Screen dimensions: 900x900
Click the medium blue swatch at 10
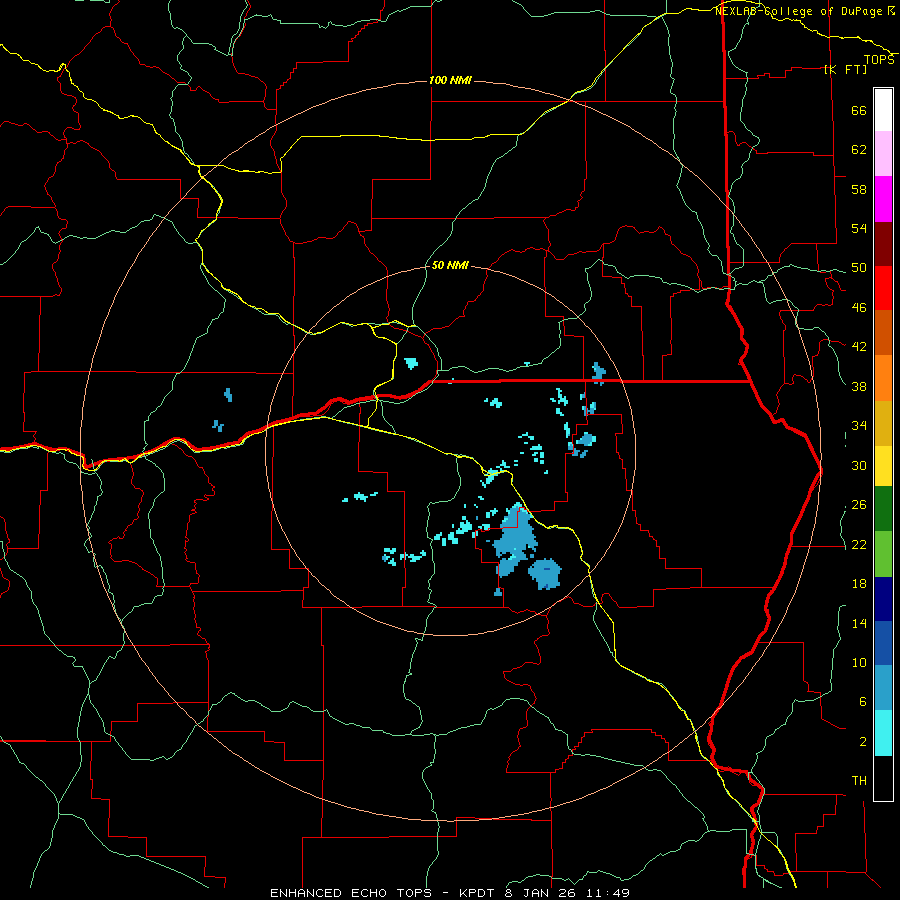[883, 643]
